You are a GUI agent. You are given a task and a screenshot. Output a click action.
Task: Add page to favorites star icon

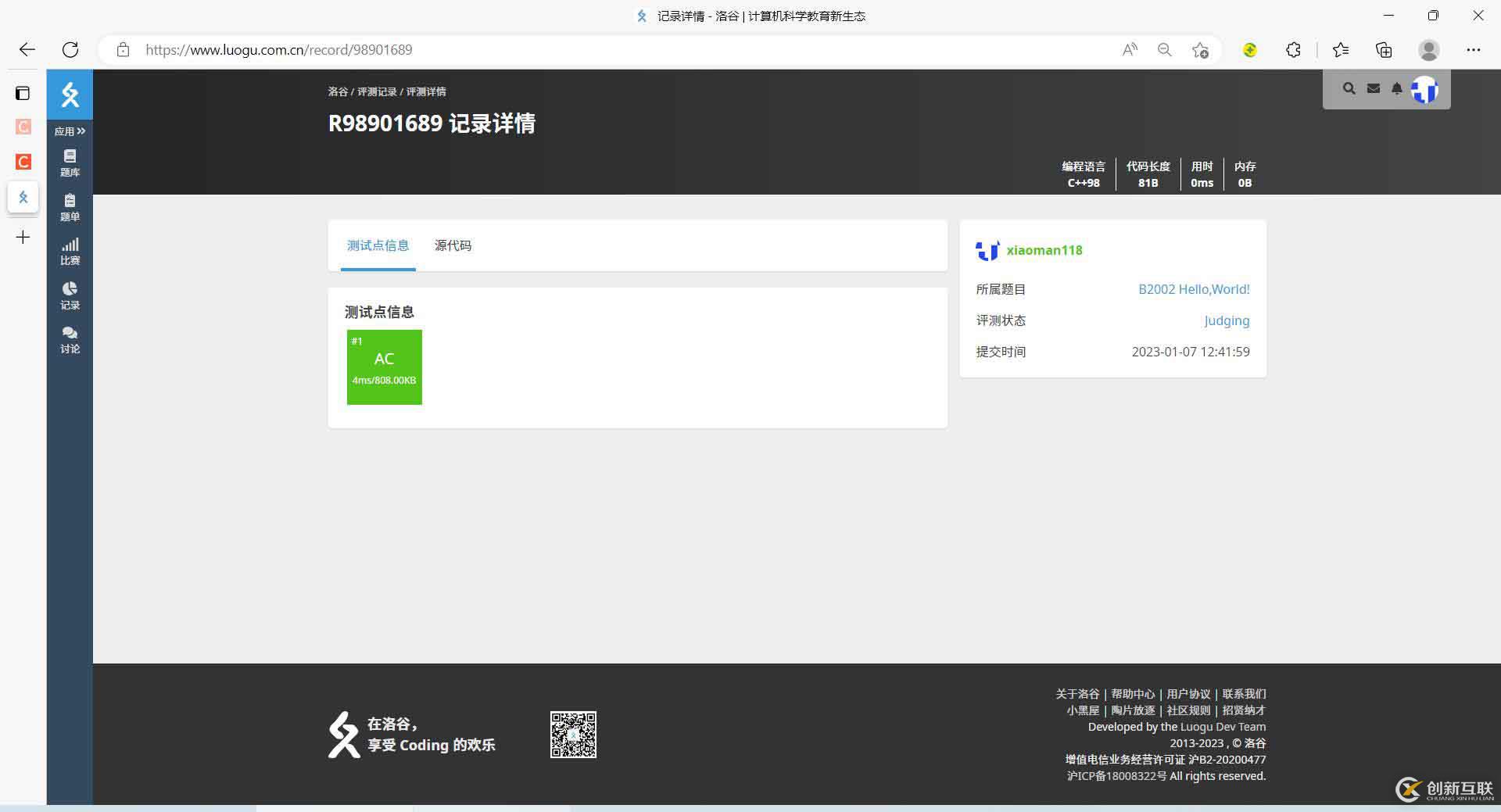[1200, 50]
